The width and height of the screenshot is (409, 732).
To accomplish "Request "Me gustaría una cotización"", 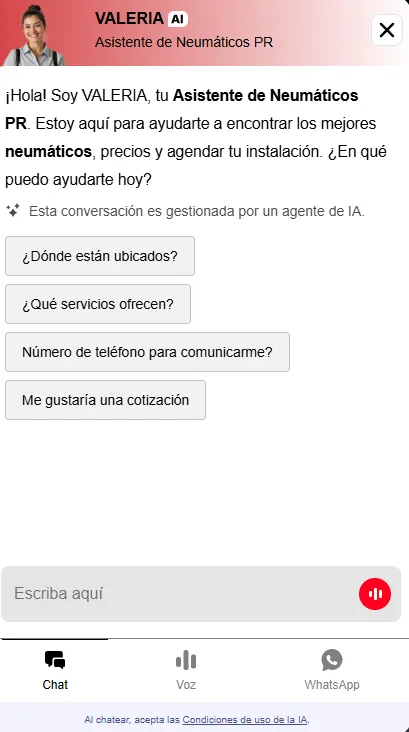I will click(x=105, y=400).
